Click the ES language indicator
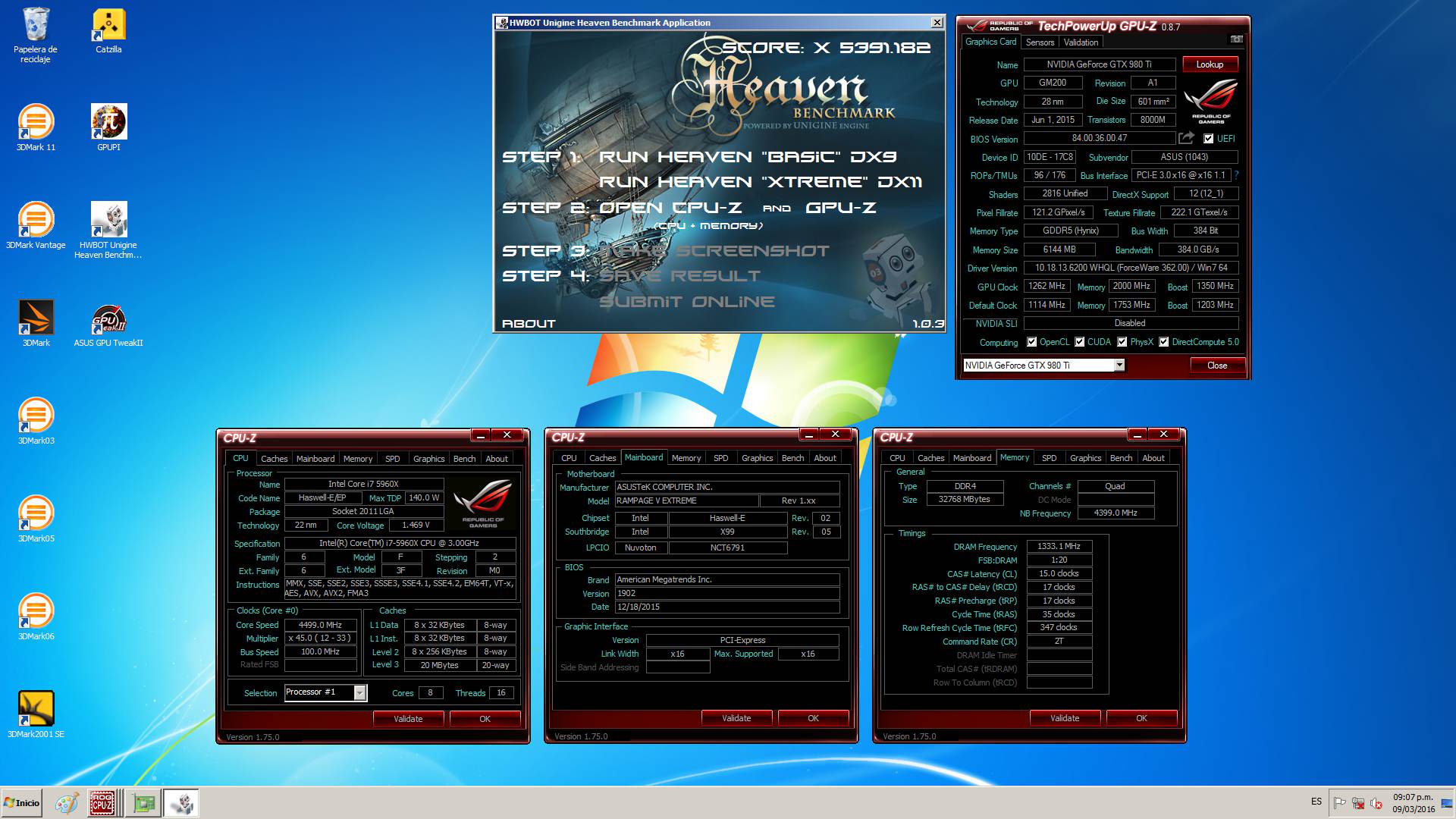This screenshot has width=1456, height=819. pos(1316,802)
